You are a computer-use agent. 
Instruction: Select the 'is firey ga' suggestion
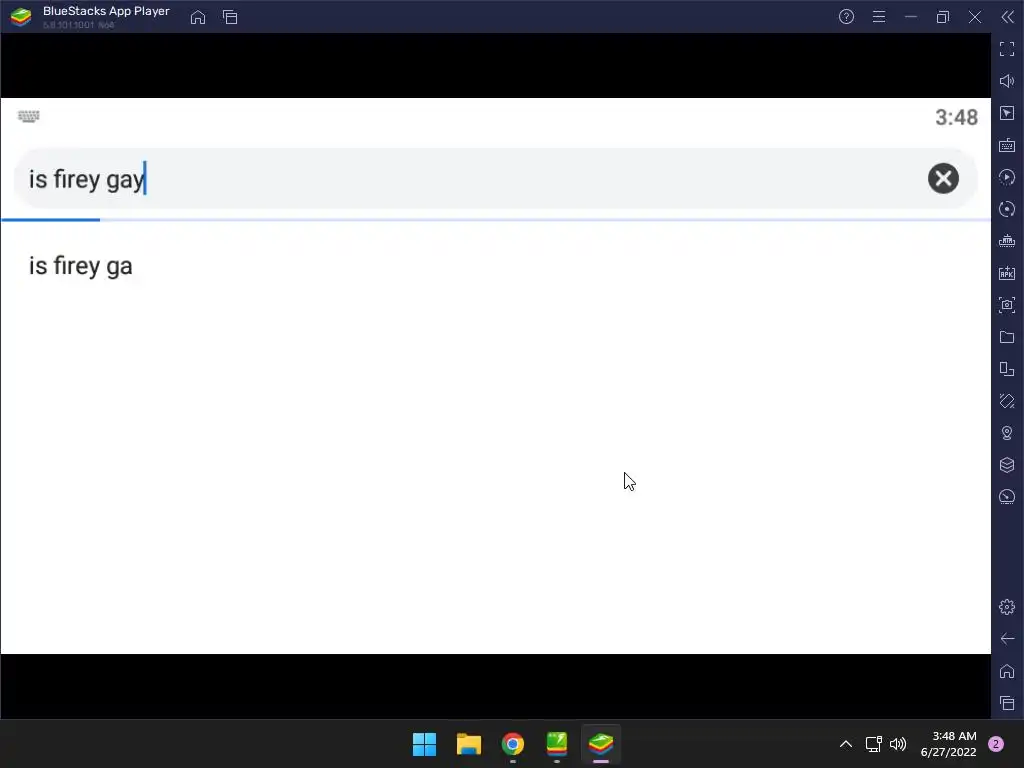pyautogui.click(x=80, y=266)
